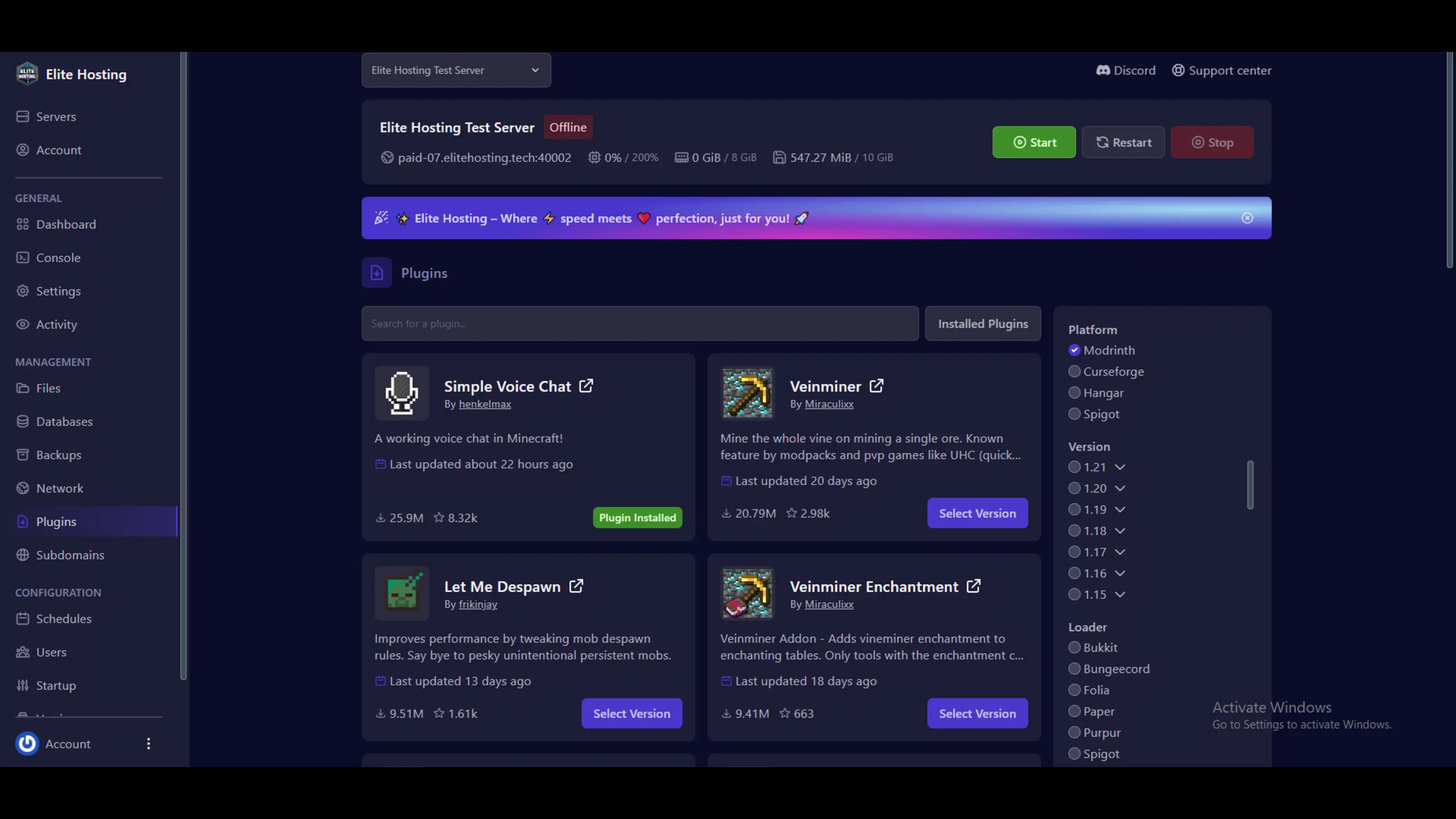Expand the 1.18 version list
1456x819 pixels.
(1120, 531)
